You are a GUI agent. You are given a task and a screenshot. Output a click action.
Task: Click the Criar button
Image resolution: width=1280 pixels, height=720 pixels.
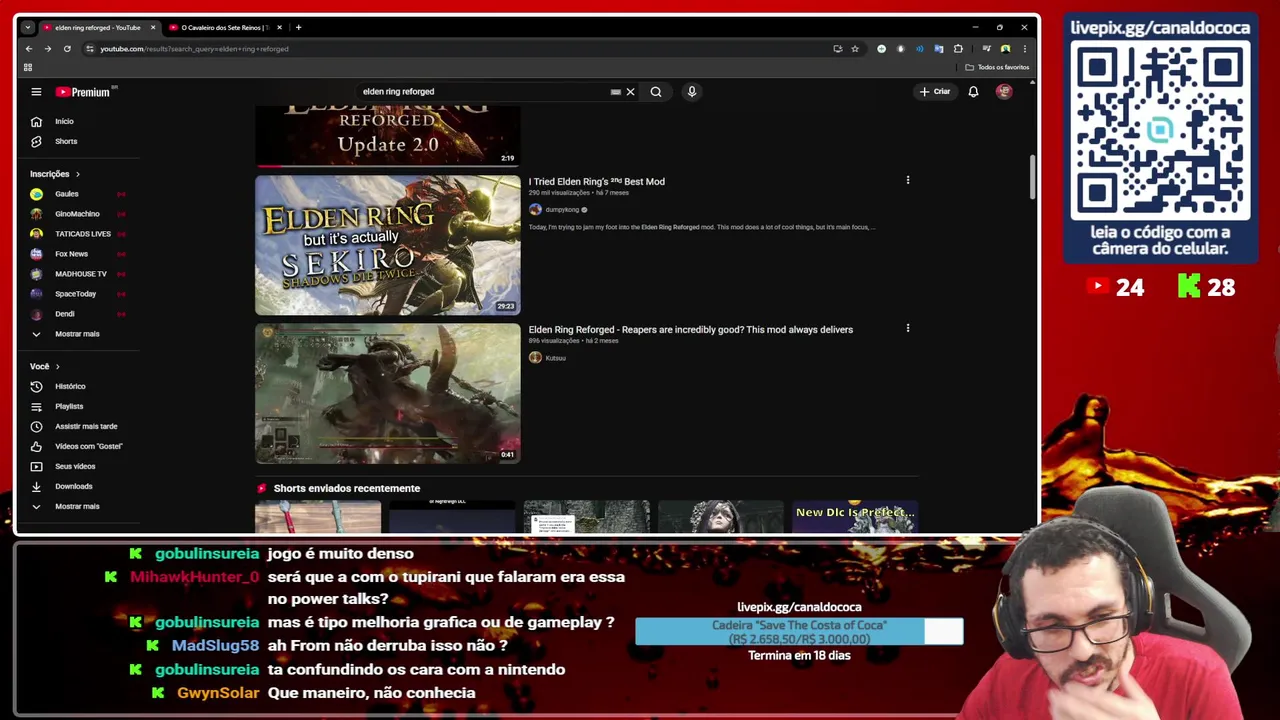[935, 92]
